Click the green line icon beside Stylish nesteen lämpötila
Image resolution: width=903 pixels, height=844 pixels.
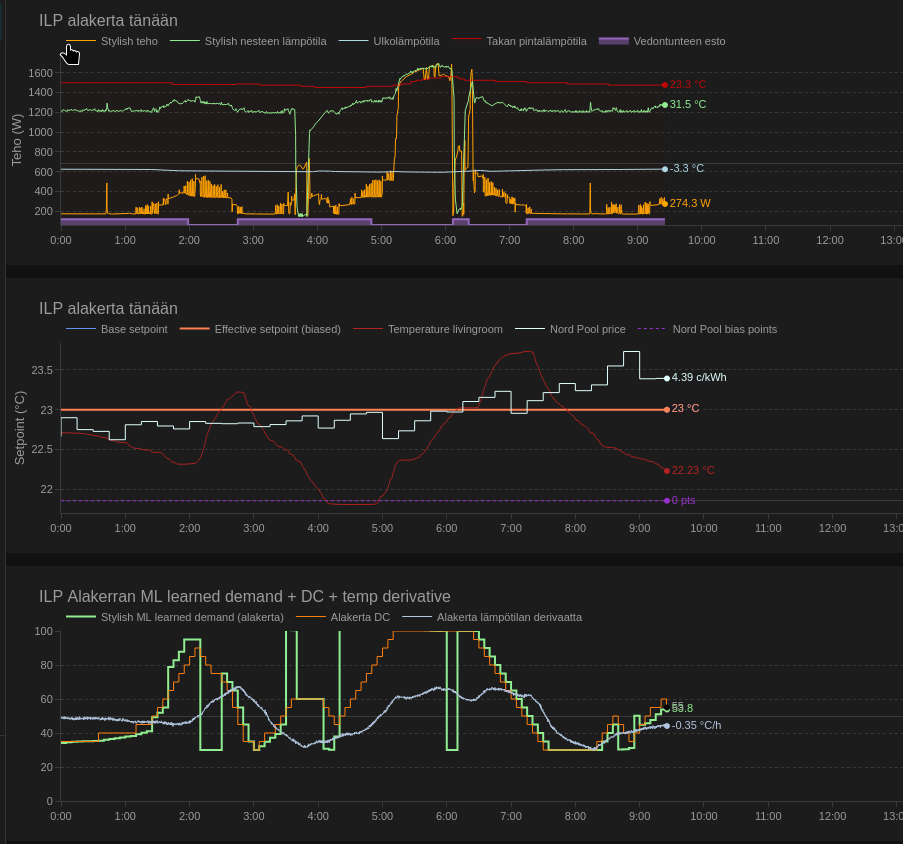tap(185, 41)
